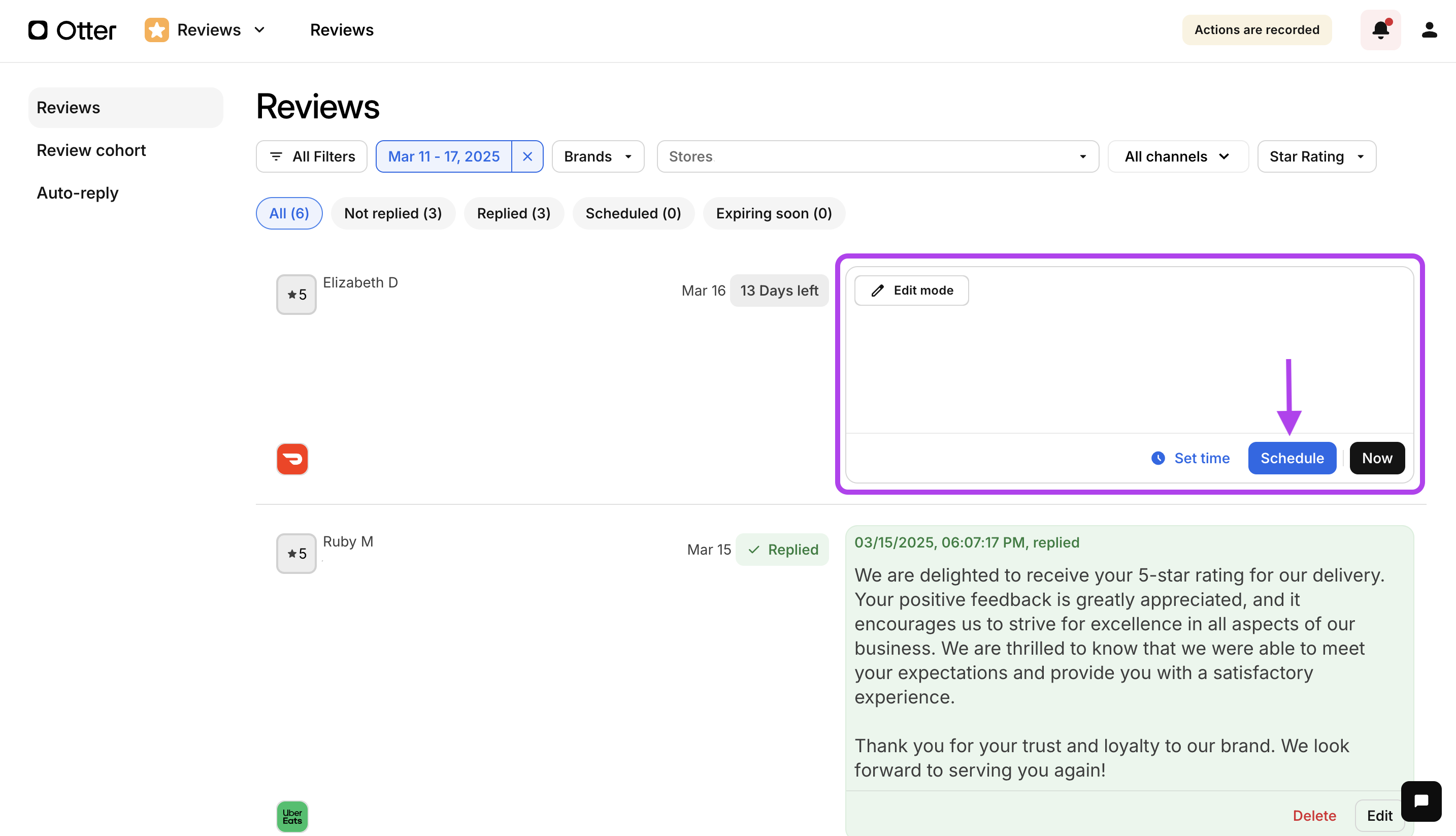
Task: Open the Brands dropdown
Action: point(598,156)
